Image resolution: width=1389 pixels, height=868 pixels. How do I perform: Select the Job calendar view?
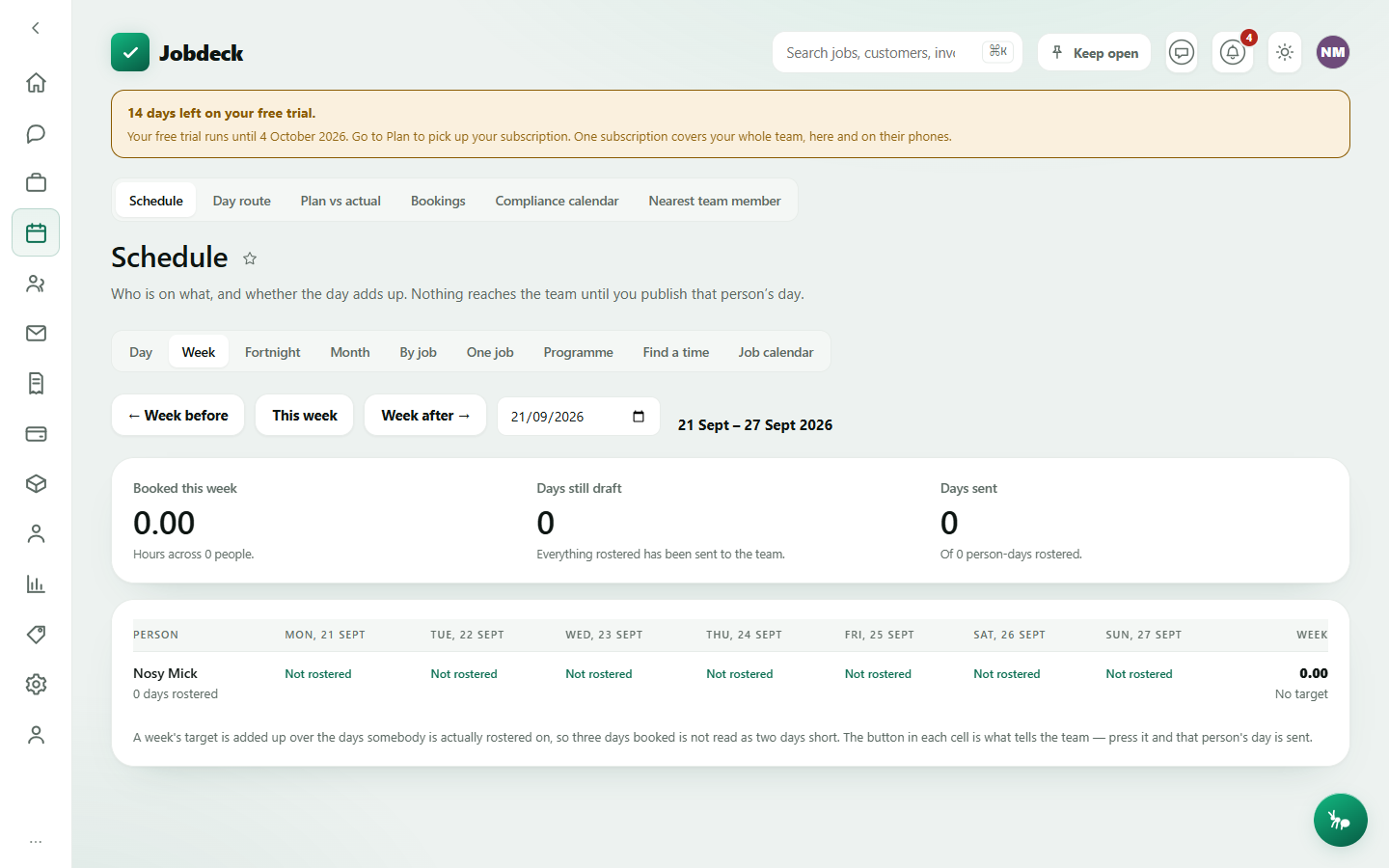click(x=776, y=352)
